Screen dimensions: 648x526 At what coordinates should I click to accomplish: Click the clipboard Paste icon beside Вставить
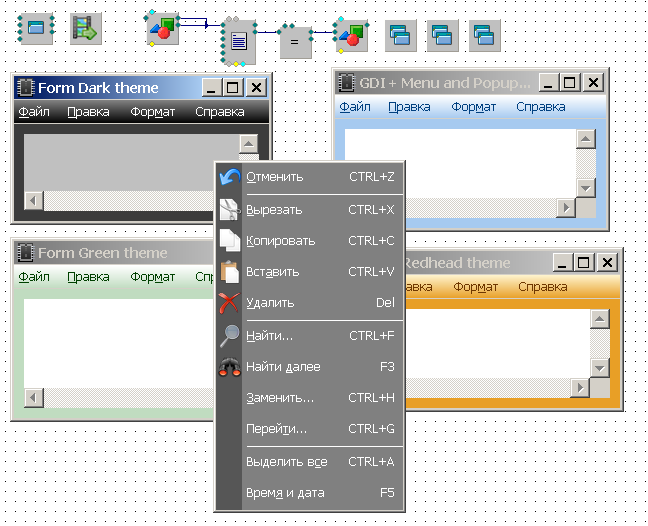point(229,271)
